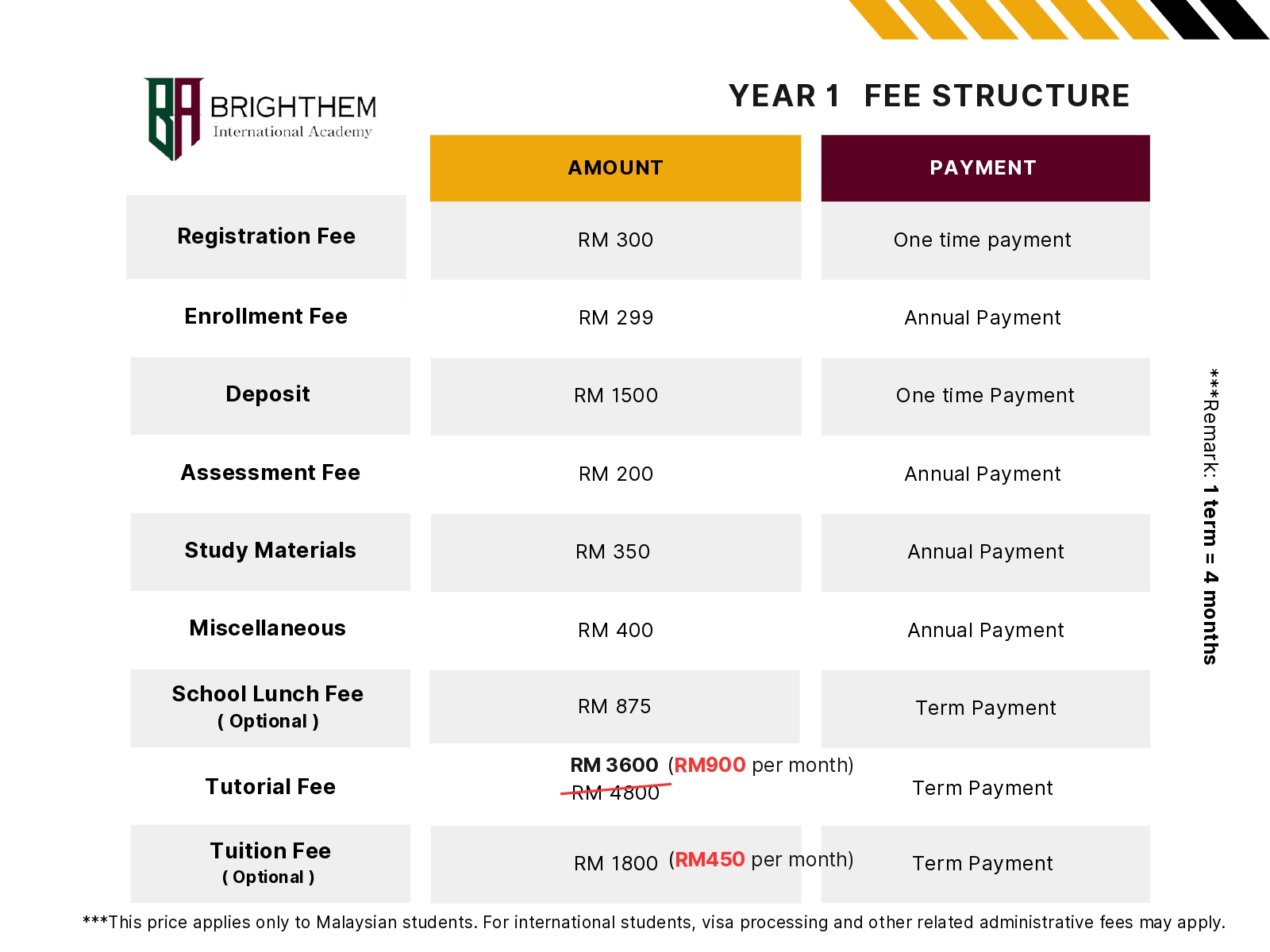Viewport: 1270px width, 952px height.
Task: Click the red RM450 per month text
Action: (710, 860)
